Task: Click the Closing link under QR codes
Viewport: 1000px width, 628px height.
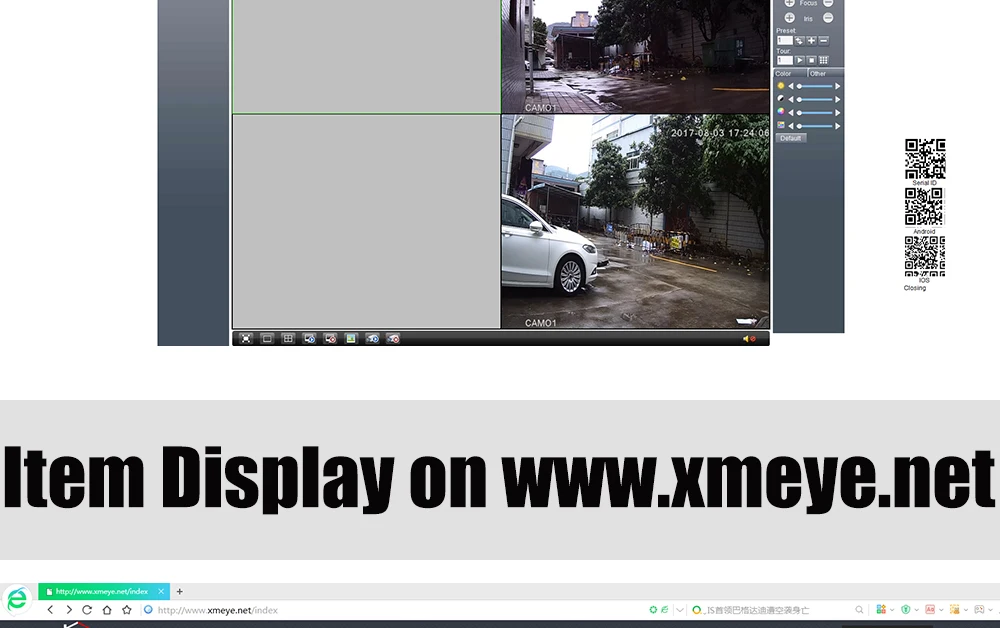Action: [x=915, y=288]
